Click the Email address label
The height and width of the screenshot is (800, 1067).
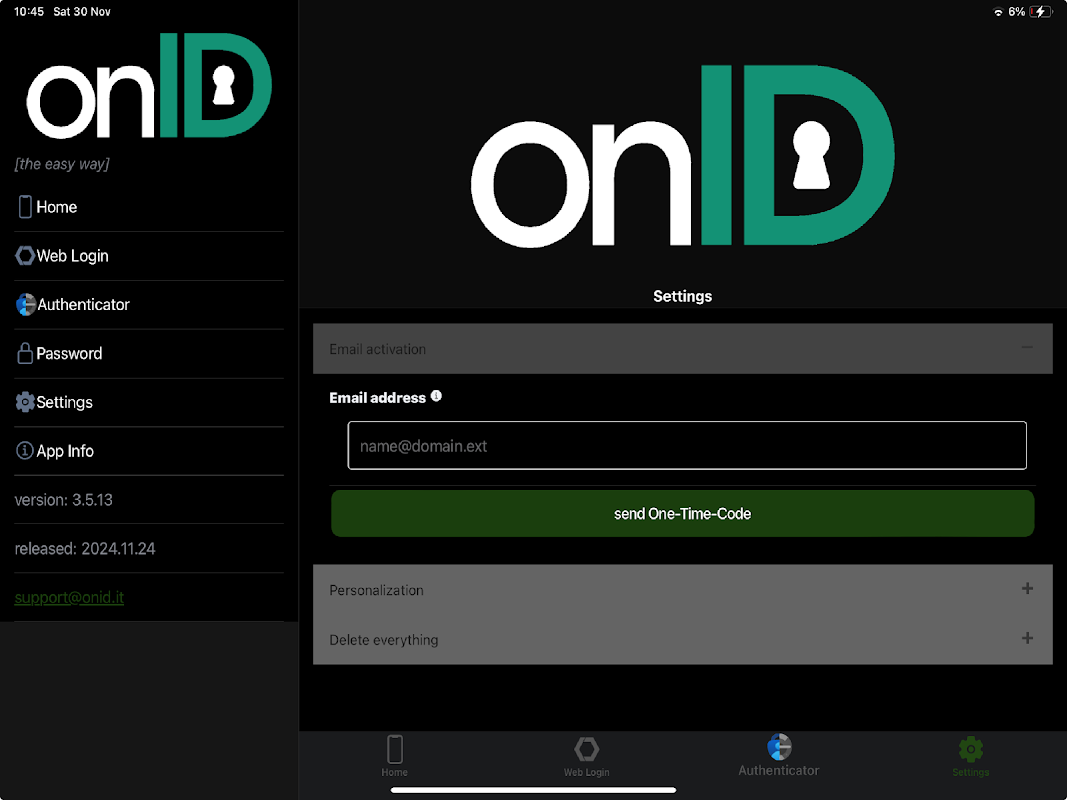coord(378,398)
